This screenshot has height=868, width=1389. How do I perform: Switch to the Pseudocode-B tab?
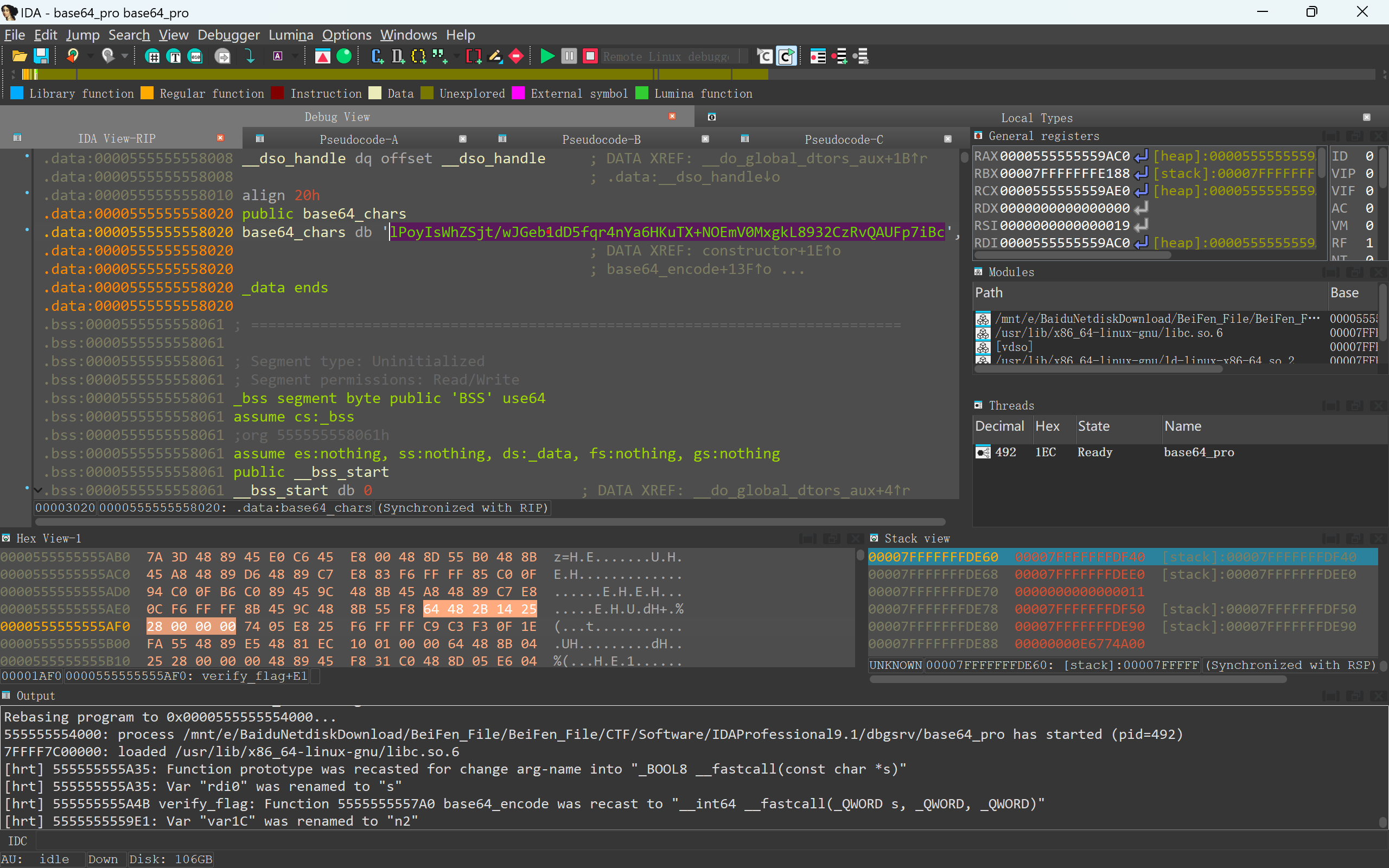click(x=601, y=139)
